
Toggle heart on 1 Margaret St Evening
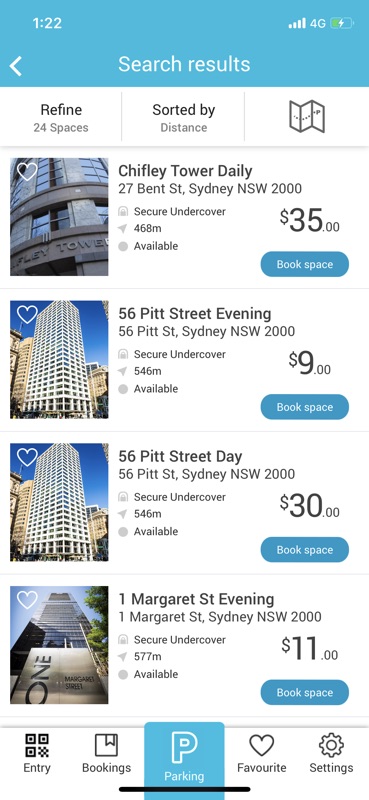click(x=27, y=600)
